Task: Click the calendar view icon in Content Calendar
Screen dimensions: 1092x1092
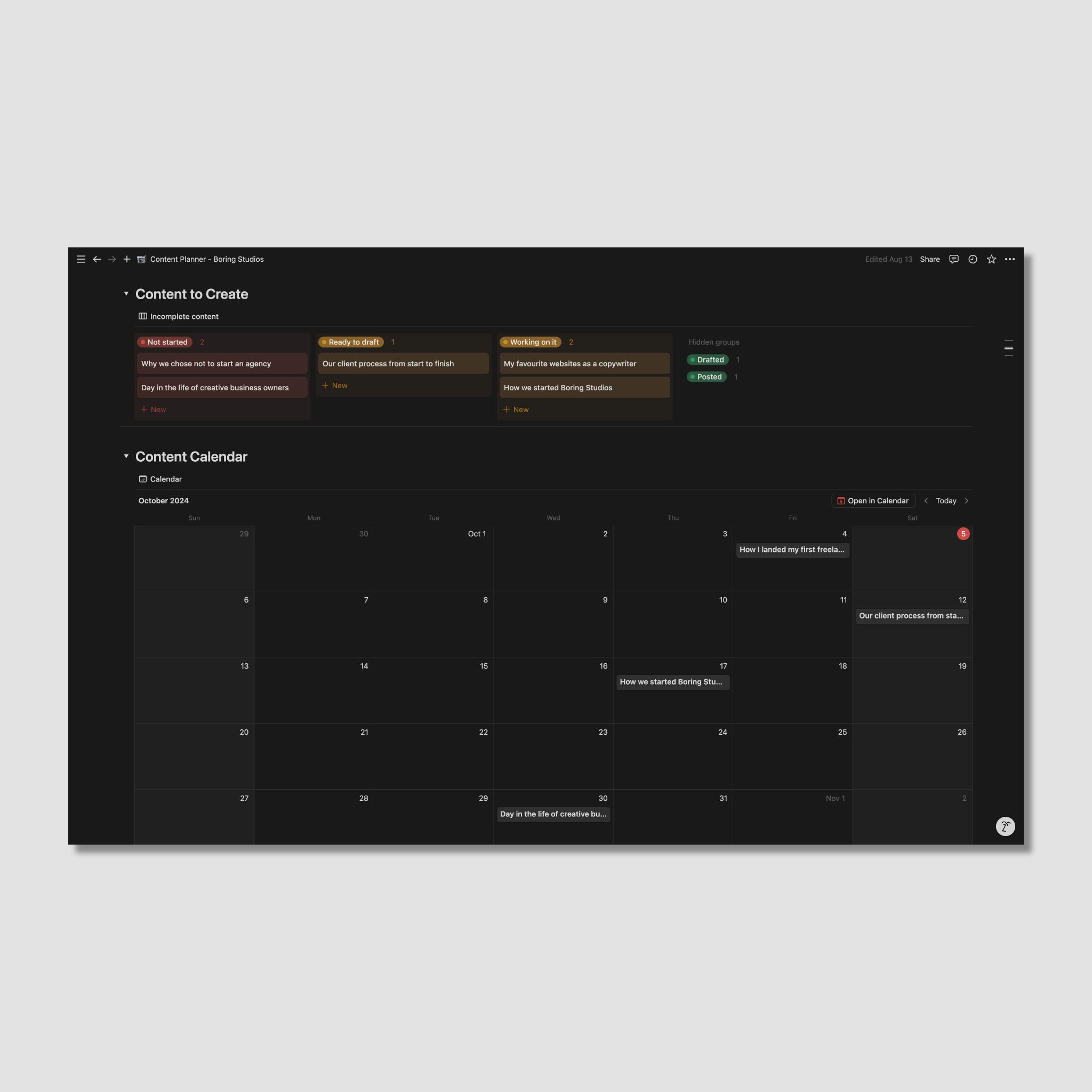Action: point(143,479)
